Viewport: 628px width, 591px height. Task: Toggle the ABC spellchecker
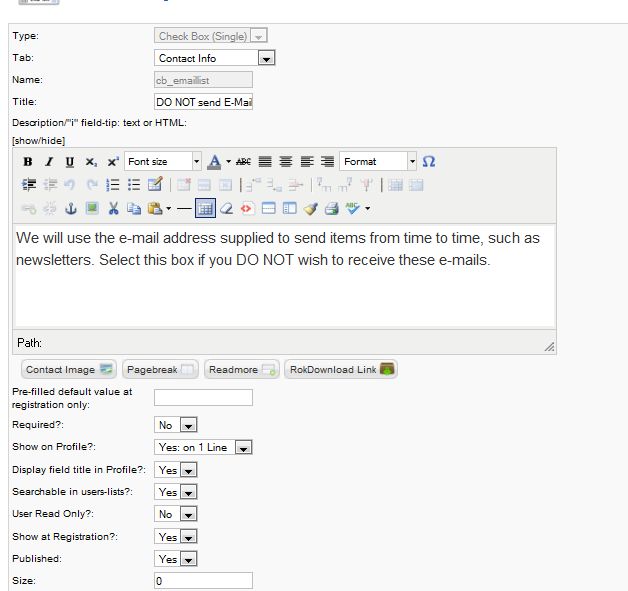click(352, 209)
